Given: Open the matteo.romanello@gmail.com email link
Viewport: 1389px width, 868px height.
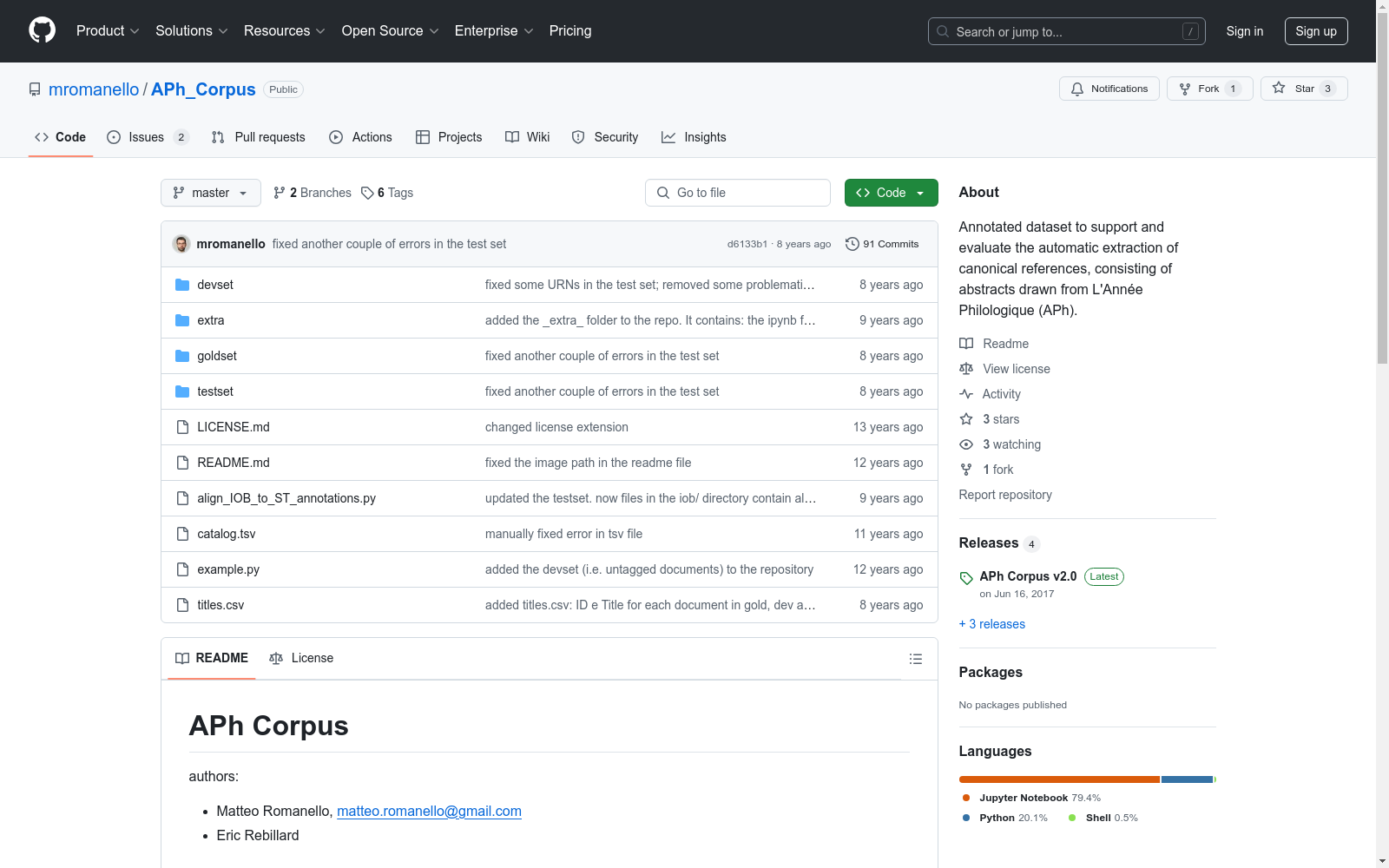Looking at the screenshot, I should click(x=429, y=811).
